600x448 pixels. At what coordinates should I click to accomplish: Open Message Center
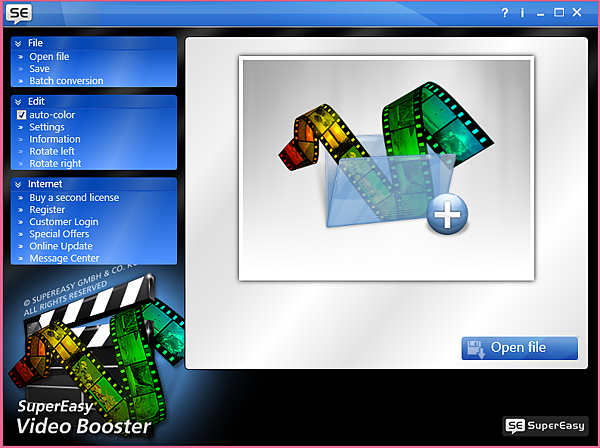[64, 259]
